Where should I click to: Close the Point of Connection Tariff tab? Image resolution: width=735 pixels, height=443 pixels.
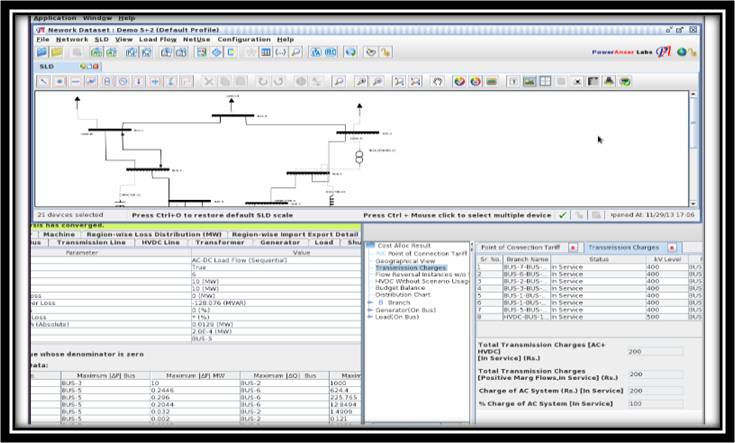pos(573,246)
